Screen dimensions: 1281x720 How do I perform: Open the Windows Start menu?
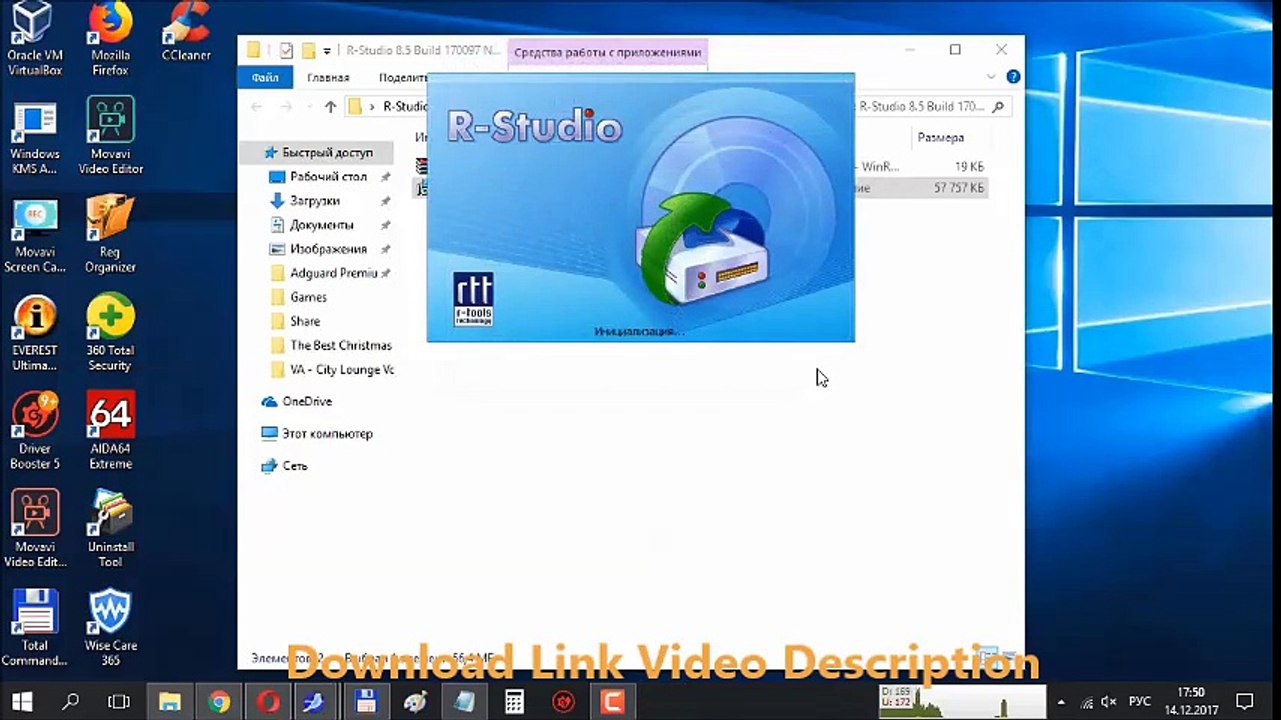point(22,702)
